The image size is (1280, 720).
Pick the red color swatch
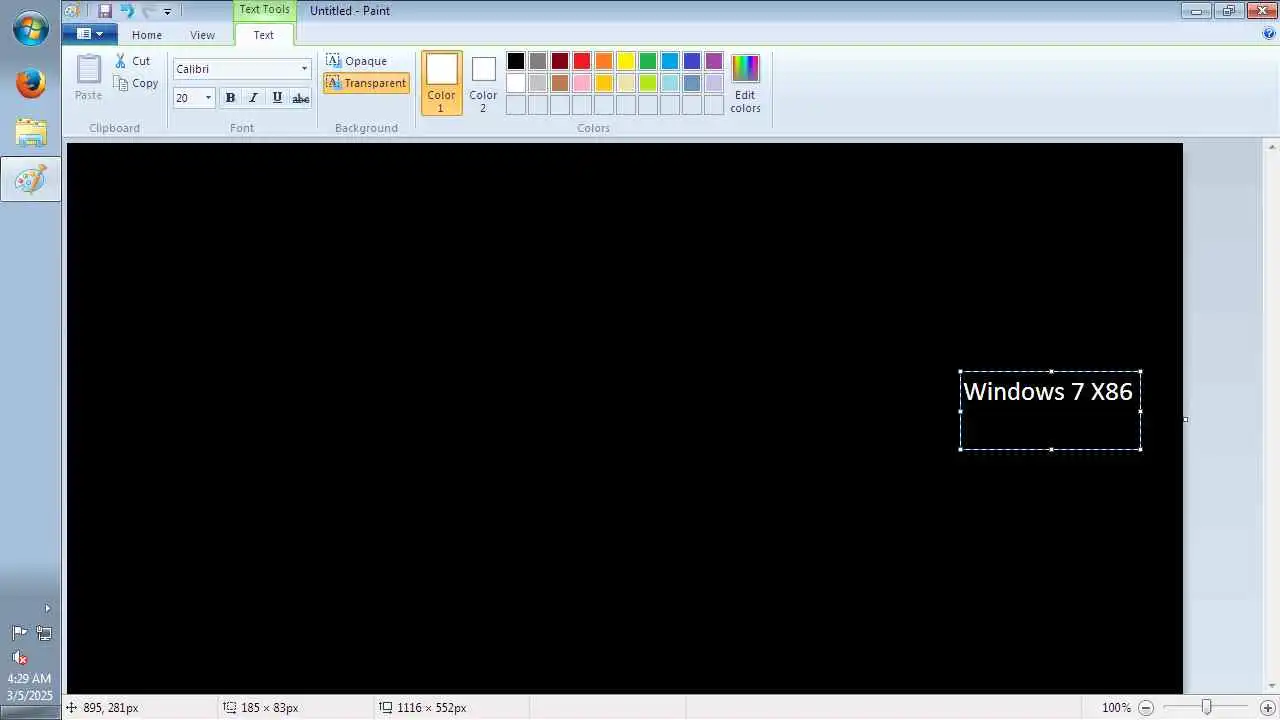point(582,61)
